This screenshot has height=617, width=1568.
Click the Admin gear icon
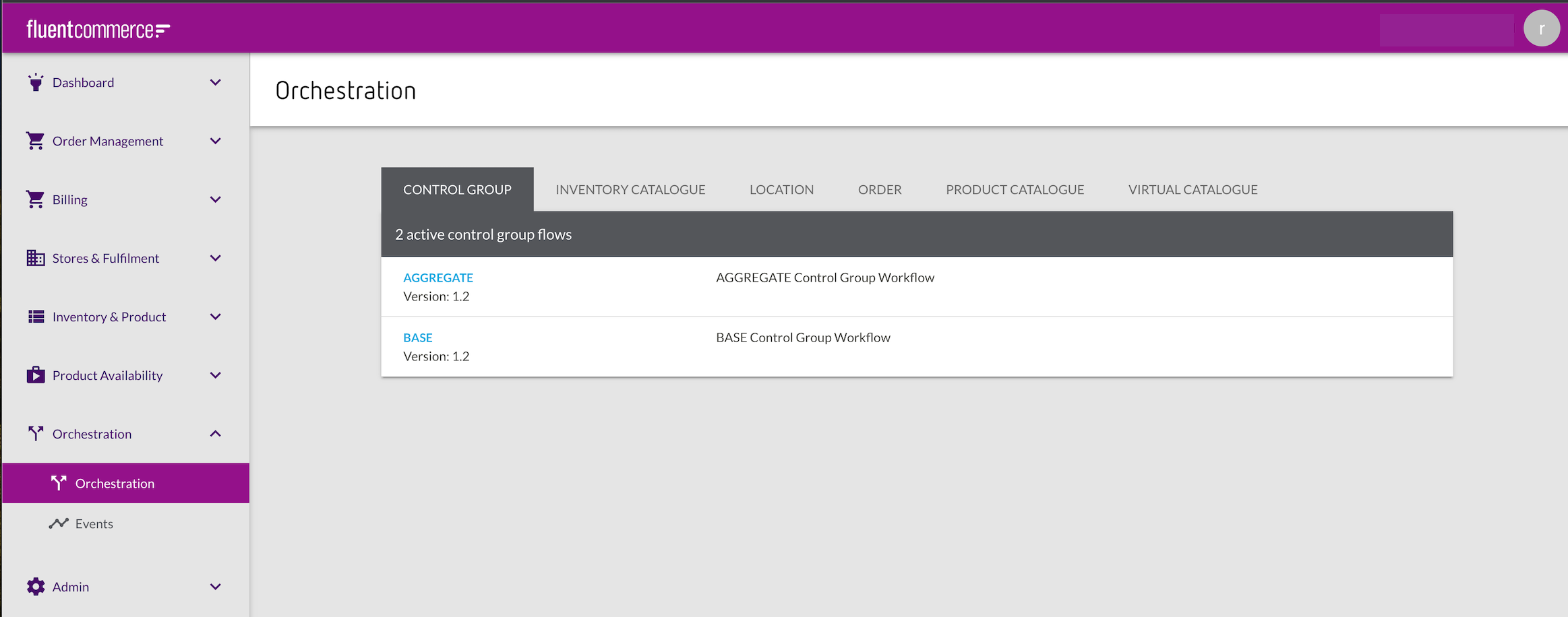click(36, 587)
